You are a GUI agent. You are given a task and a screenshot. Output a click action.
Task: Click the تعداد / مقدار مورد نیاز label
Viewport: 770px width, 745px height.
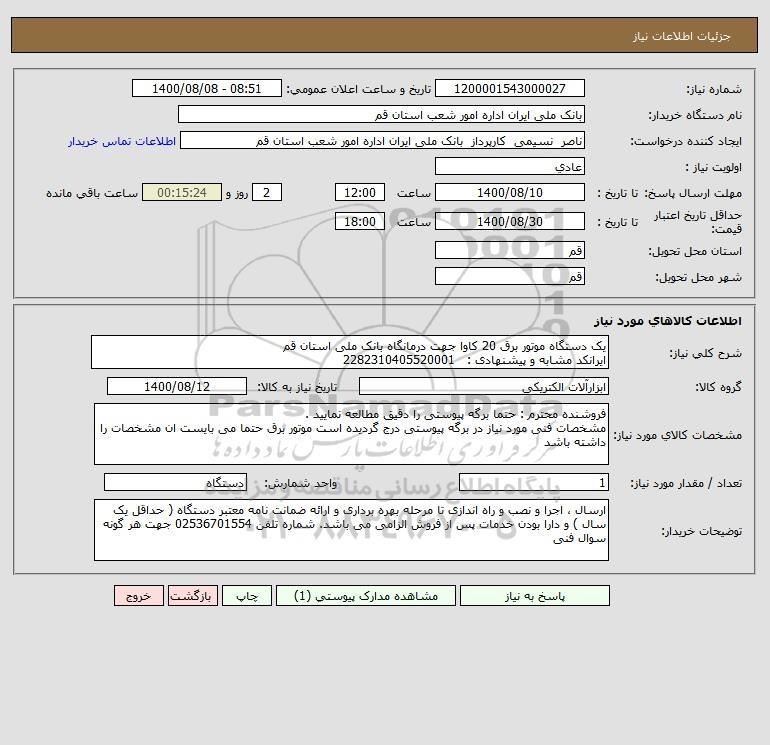[686, 483]
